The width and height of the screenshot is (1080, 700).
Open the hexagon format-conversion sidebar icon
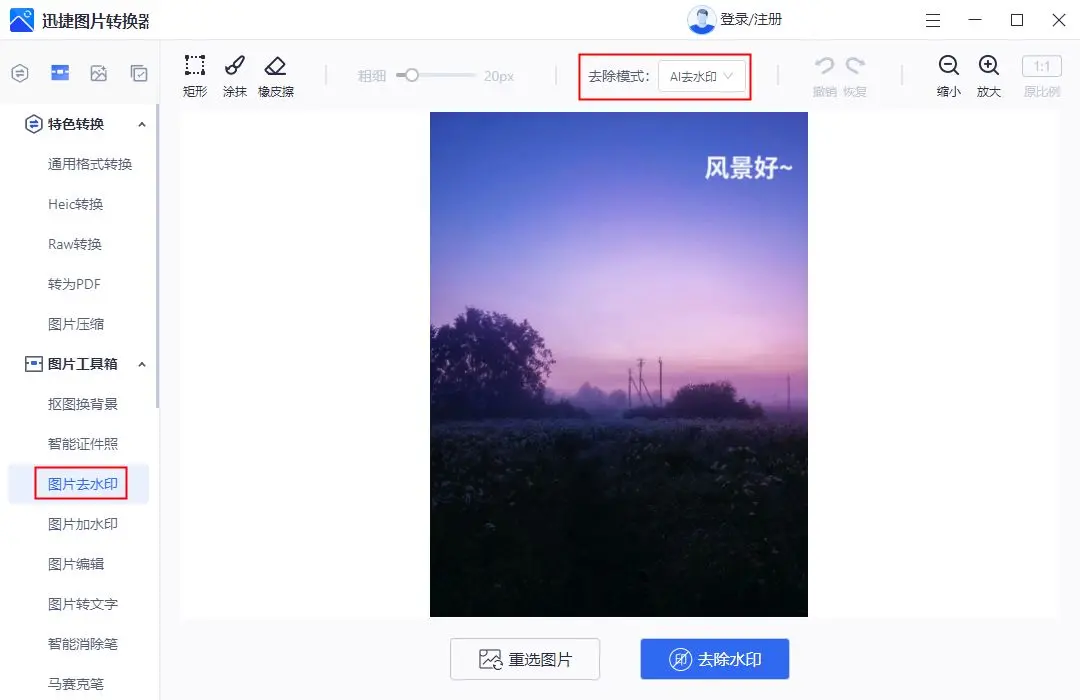19,73
